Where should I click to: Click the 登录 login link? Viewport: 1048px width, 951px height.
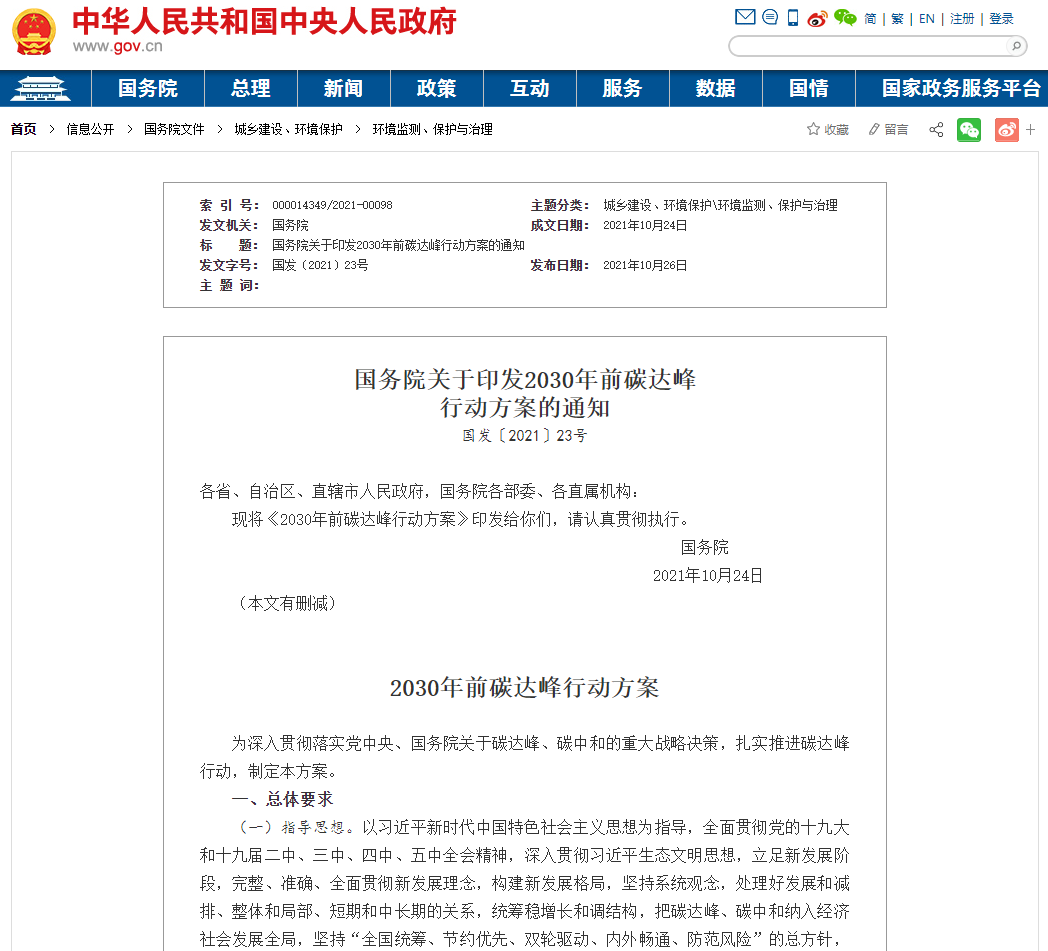[x=1001, y=18]
